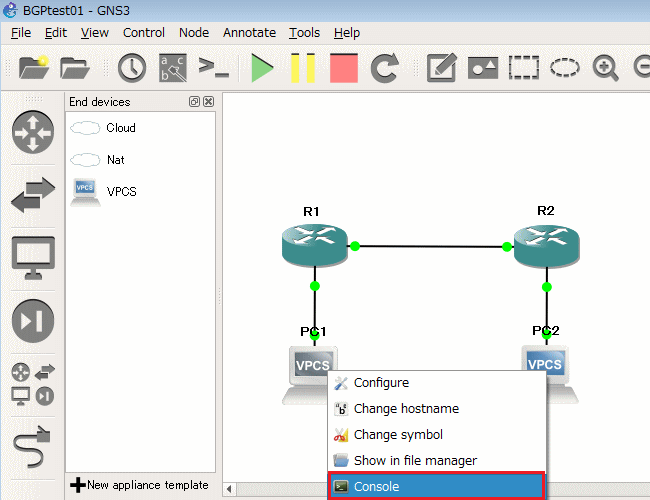Toggle show/hide interface labels icon

click(172, 68)
